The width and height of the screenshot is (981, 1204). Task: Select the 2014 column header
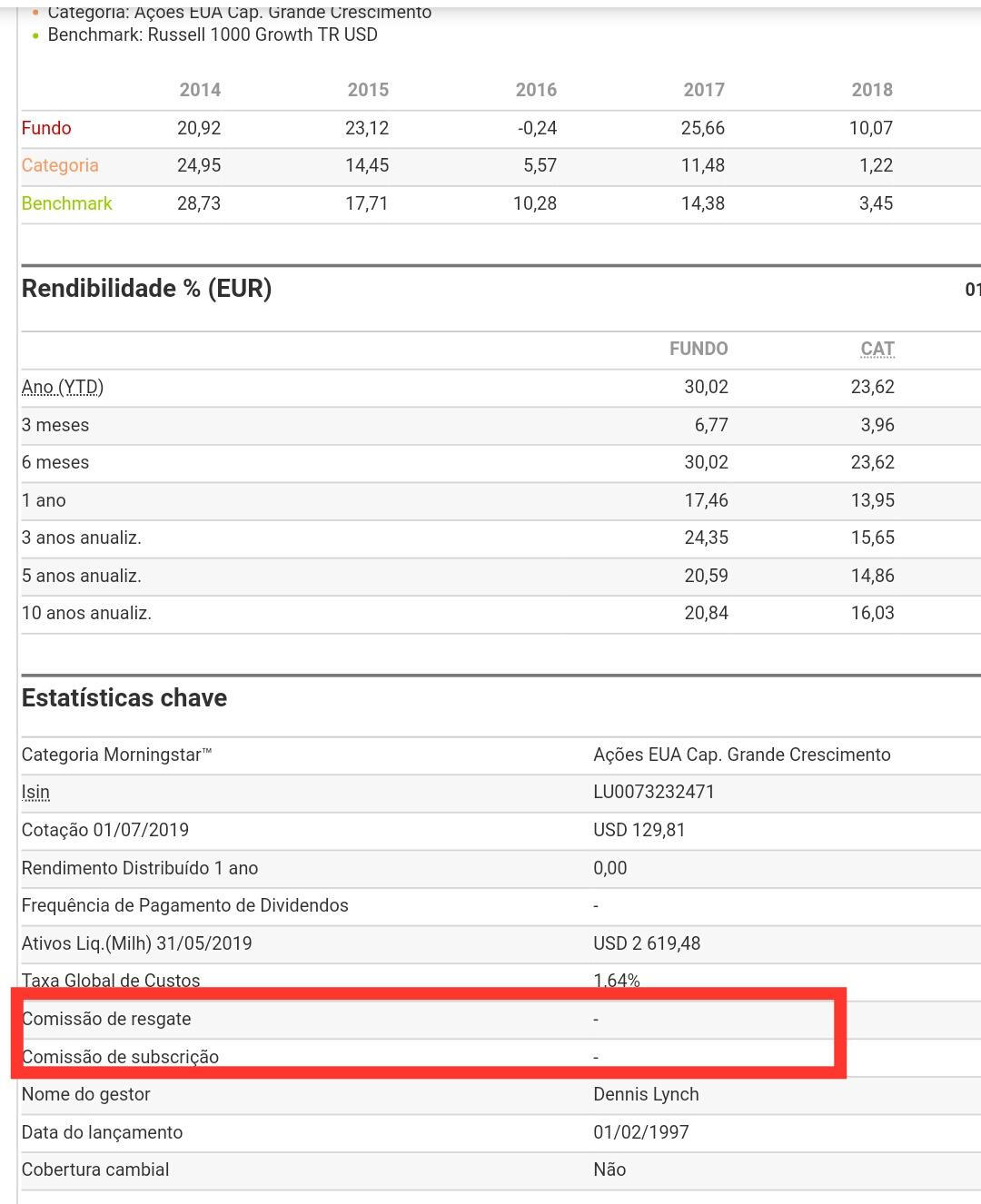pyautogui.click(x=200, y=90)
